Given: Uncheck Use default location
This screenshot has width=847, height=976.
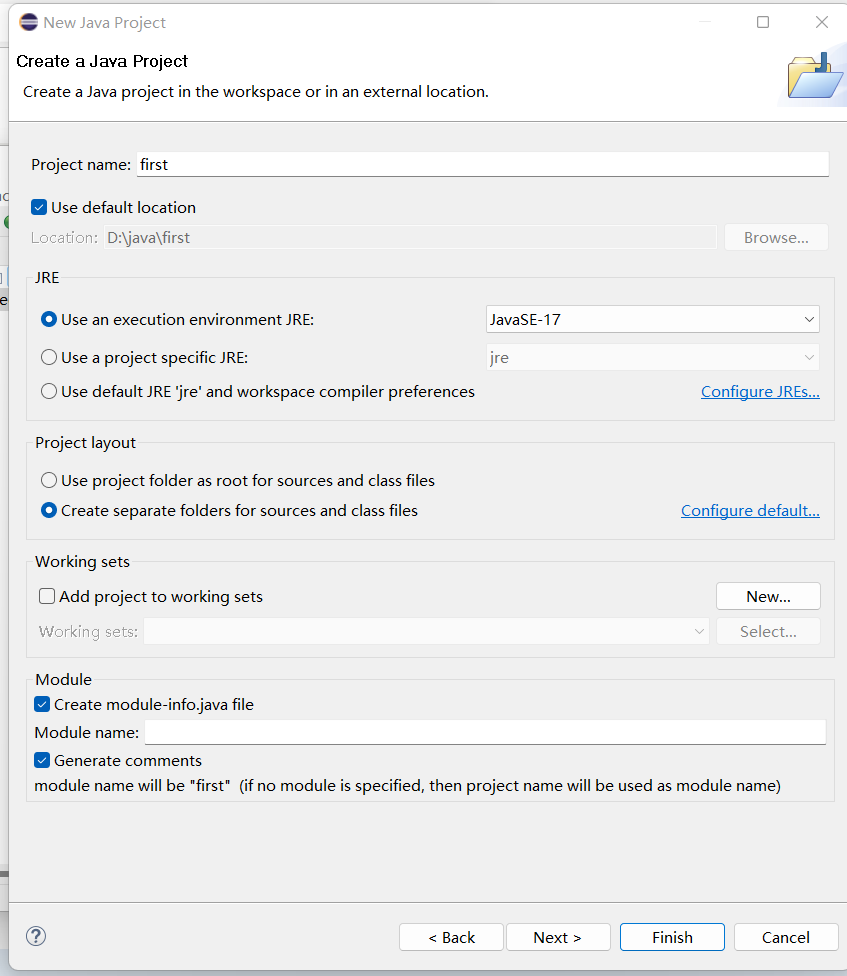Looking at the screenshot, I should pos(40,208).
